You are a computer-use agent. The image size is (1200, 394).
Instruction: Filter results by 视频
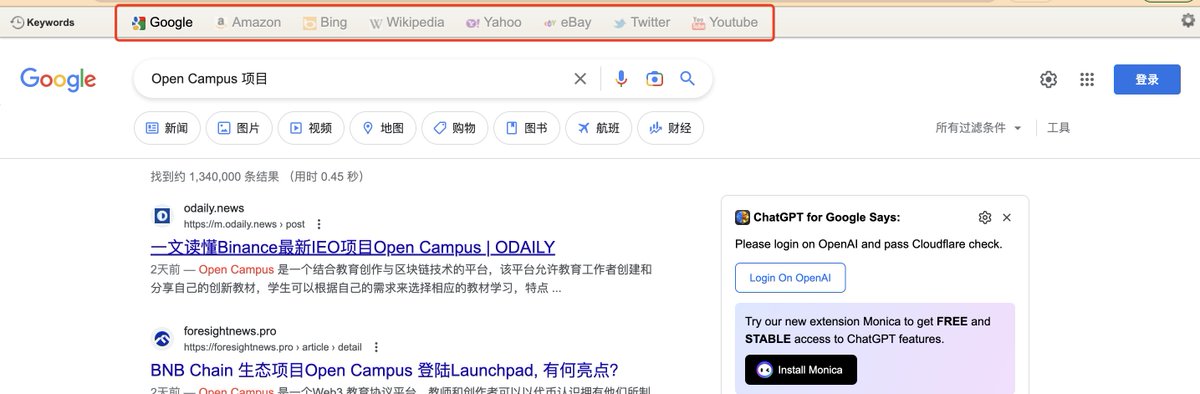click(x=311, y=128)
